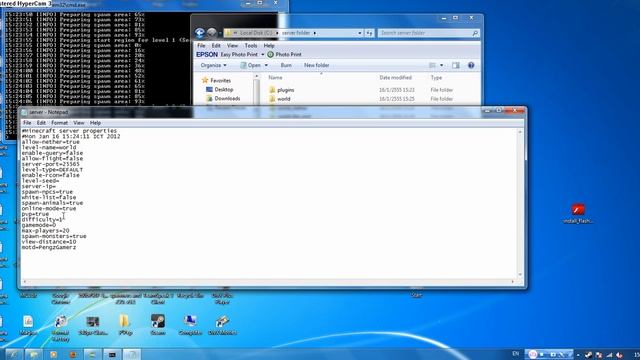
Task: Toggle the preview pane icon
Action: pos(456,65)
